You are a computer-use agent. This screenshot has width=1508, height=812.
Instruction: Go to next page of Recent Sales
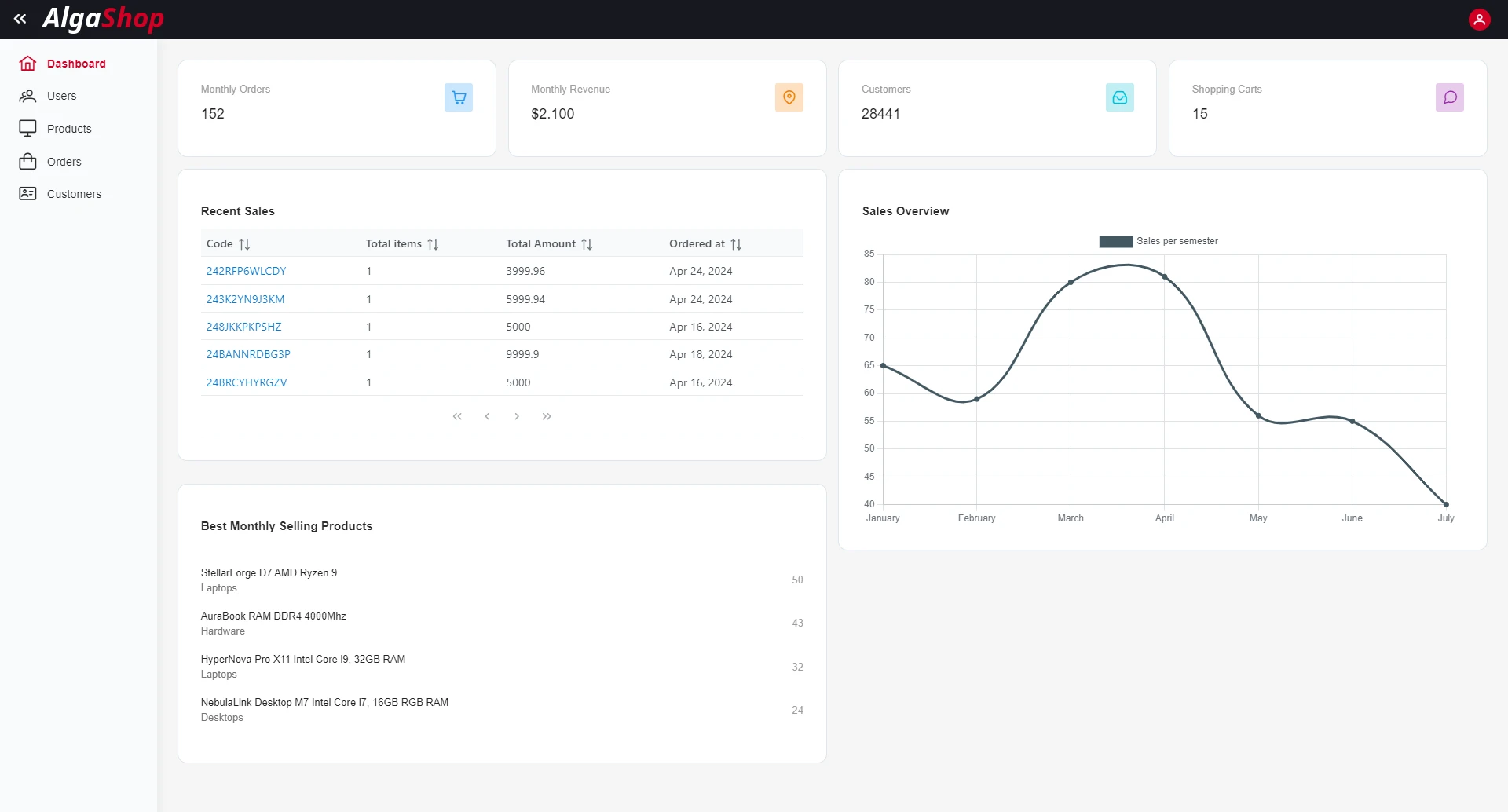click(517, 416)
